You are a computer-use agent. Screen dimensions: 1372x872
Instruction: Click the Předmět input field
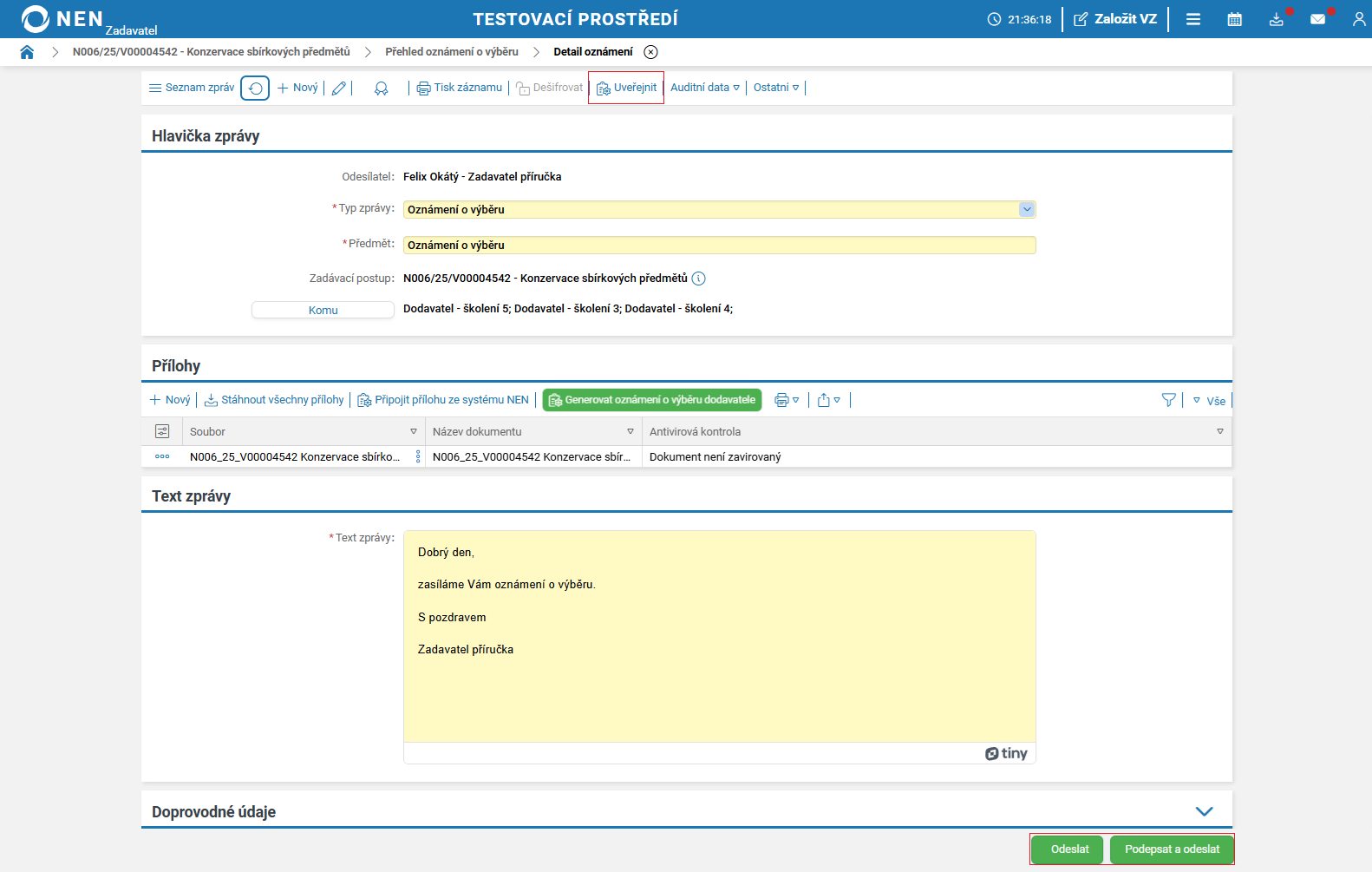(719, 246)
